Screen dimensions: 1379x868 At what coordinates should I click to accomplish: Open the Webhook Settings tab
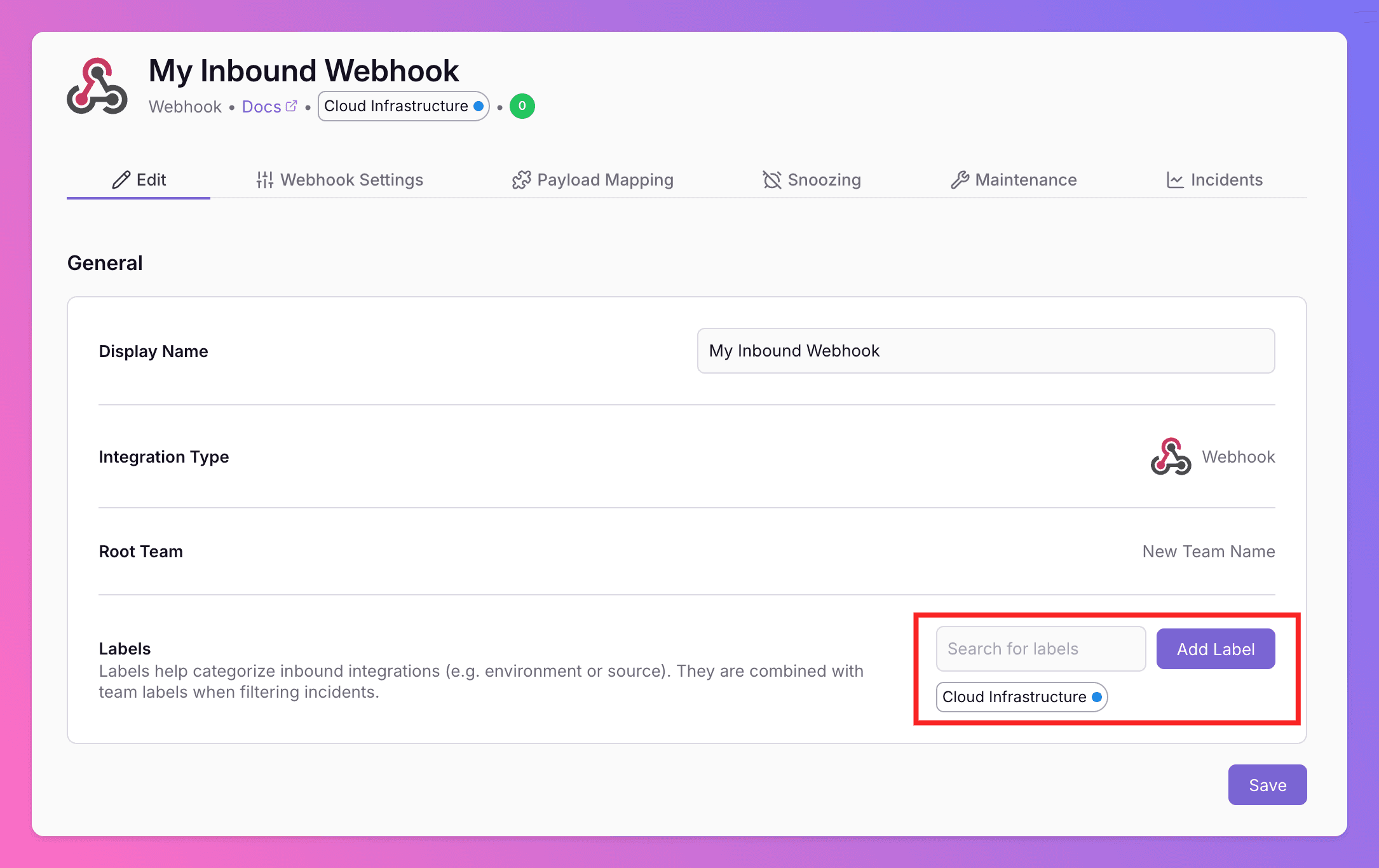tap(351, 180)
